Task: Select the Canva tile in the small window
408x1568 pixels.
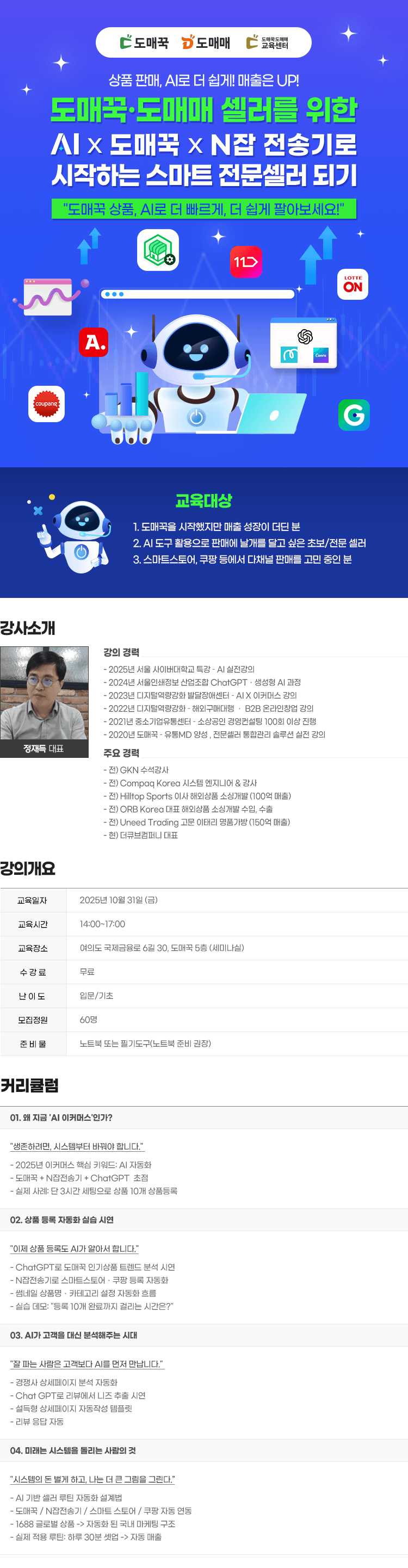Action: pos(320,355)
